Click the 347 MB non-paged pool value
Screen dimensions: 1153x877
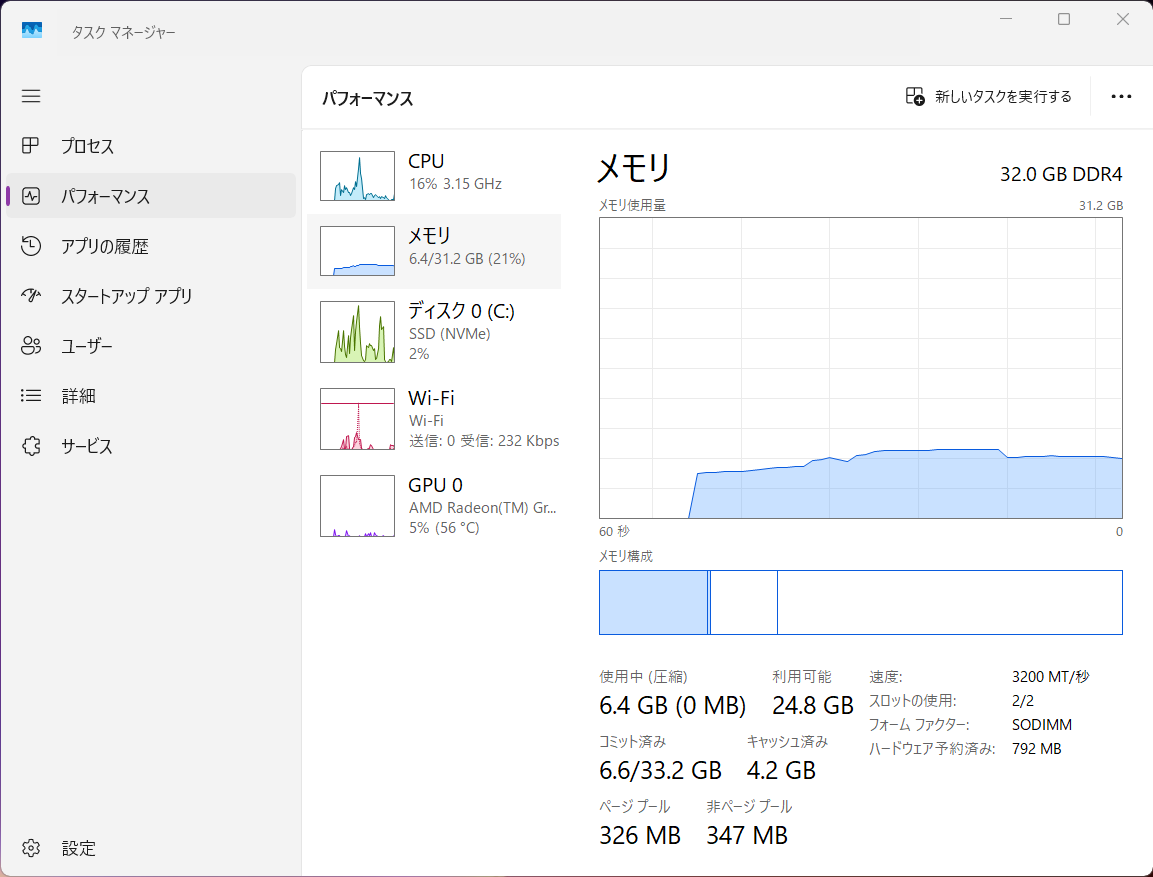[747, 835]
